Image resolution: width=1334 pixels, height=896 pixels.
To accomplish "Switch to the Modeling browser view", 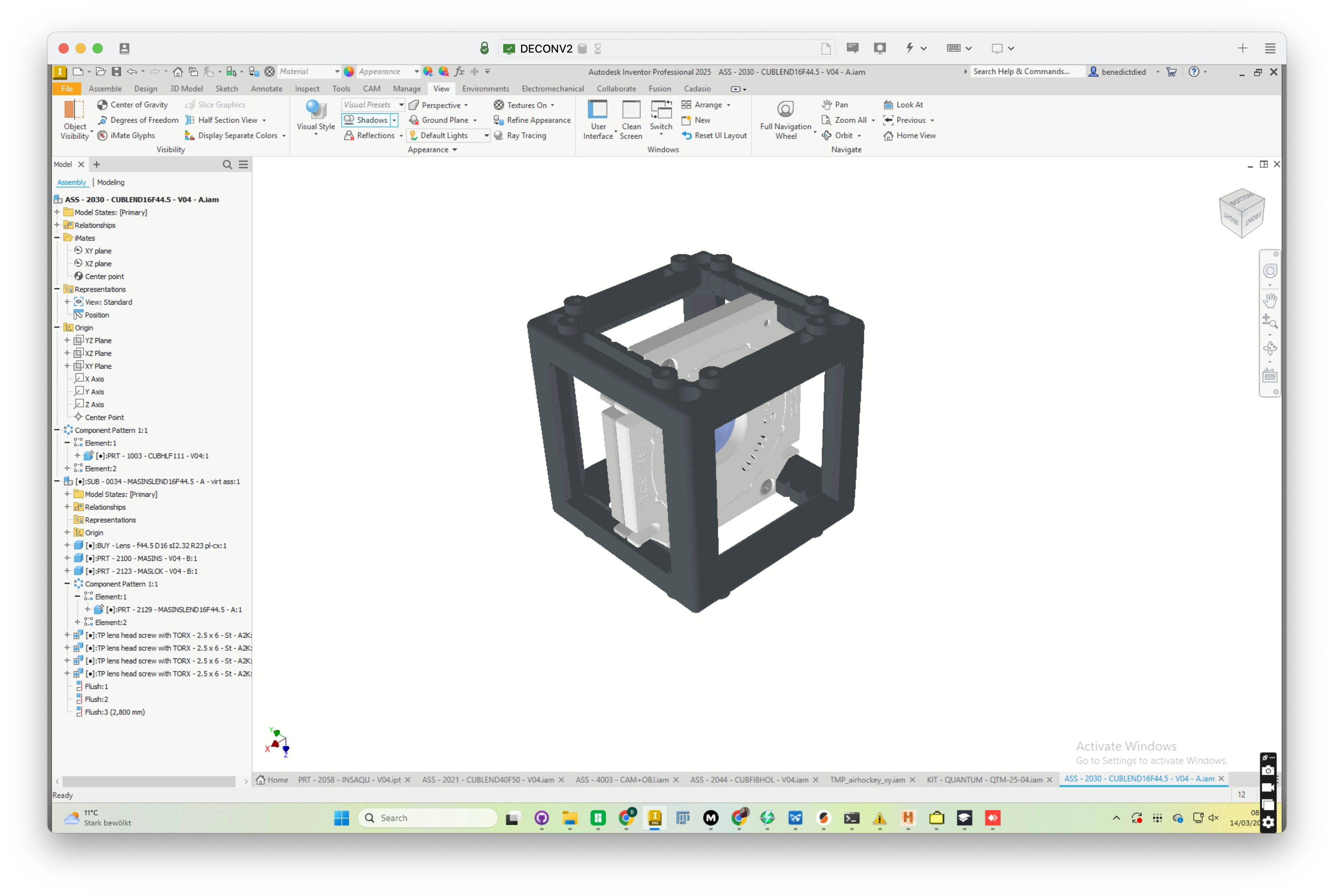I will 110,182.
